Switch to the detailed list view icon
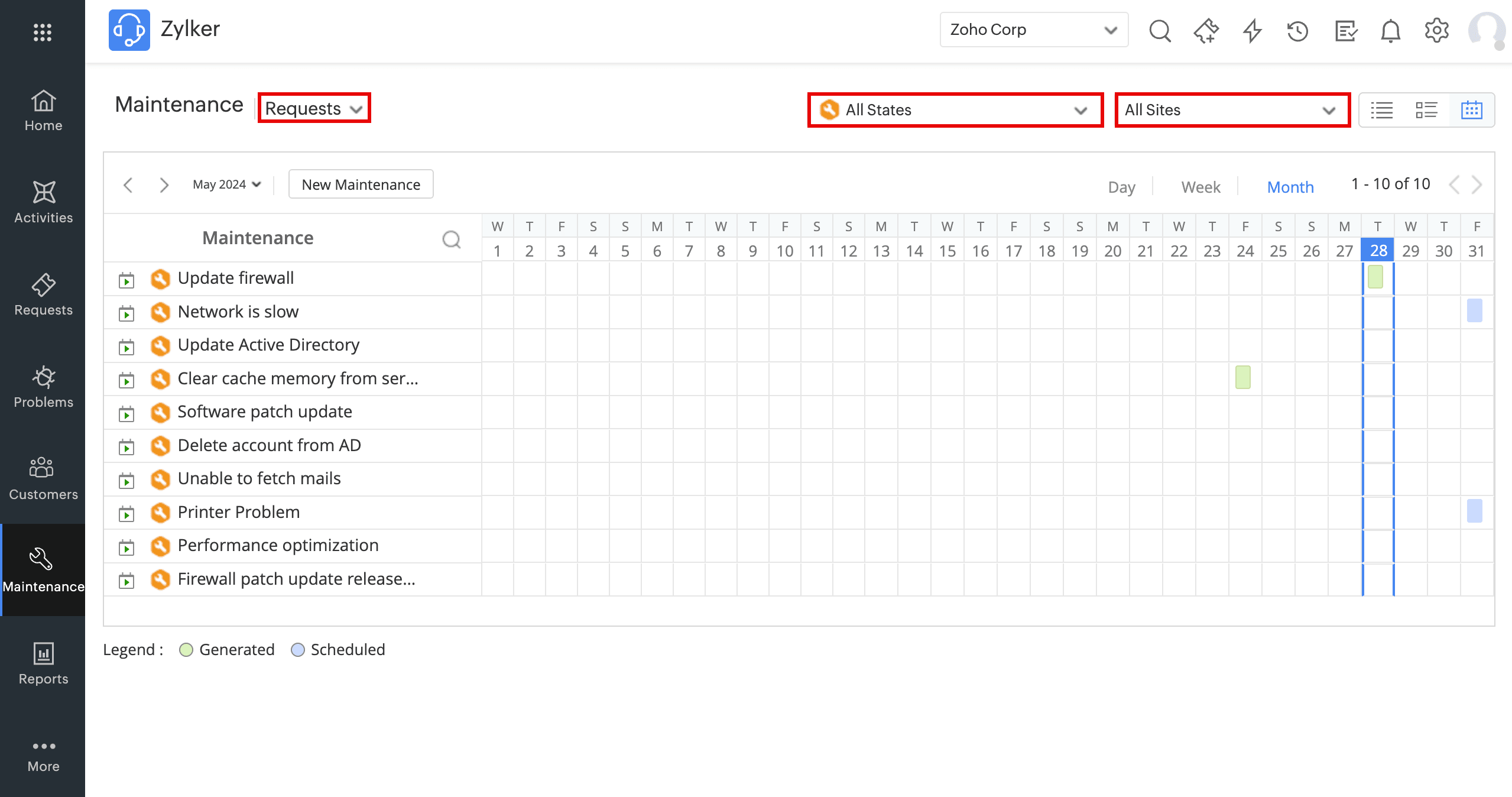The image size is (1512, 797). [x=1426, y=110]
